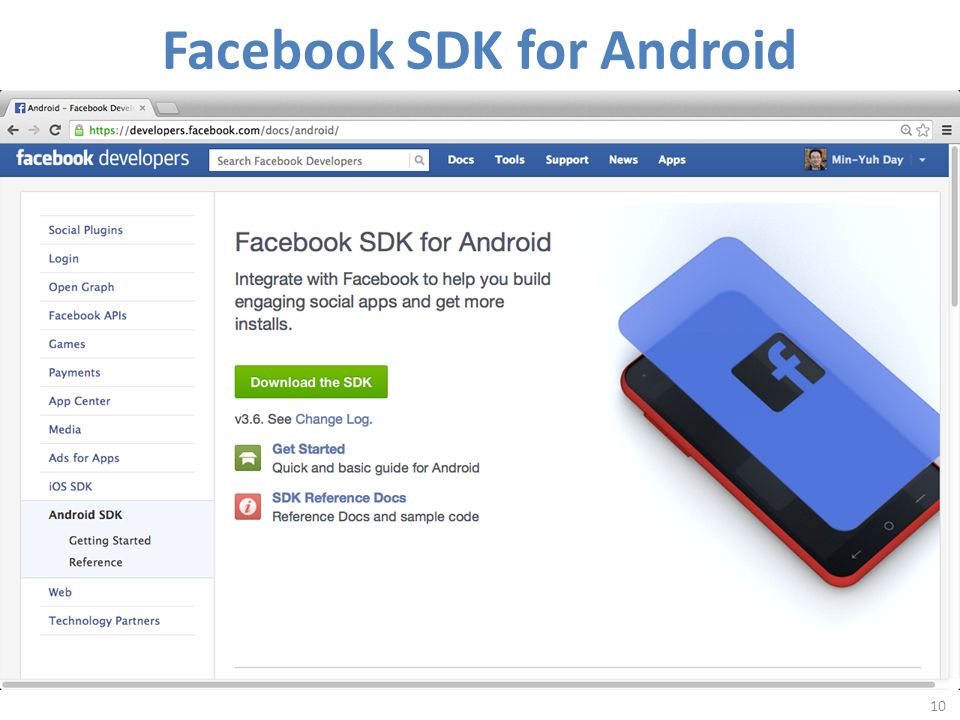Click the green Get Started icon
The image size is (960, 720).
pyautogui.click(x=248, y=458)
